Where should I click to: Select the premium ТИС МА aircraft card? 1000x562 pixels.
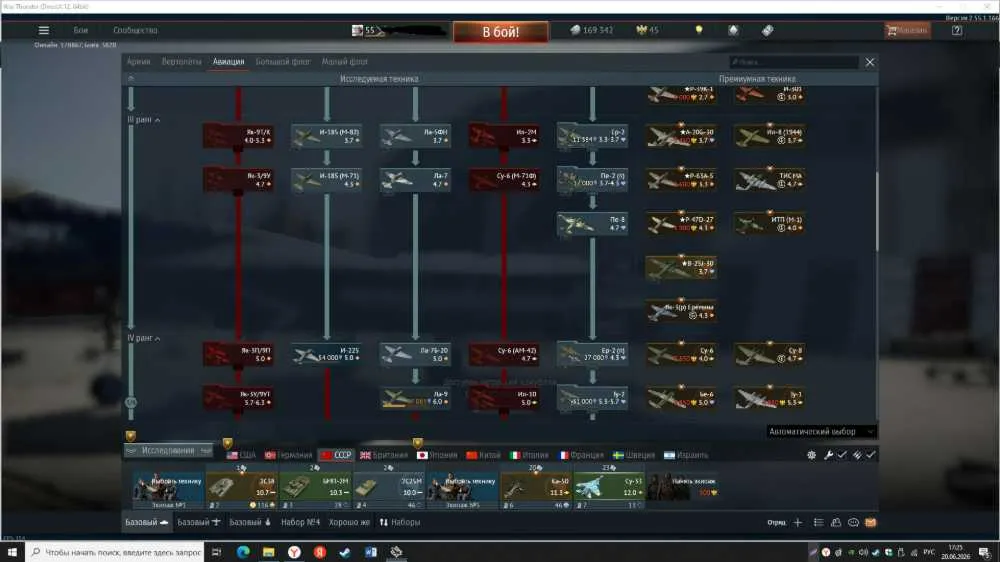click(769, 180)
